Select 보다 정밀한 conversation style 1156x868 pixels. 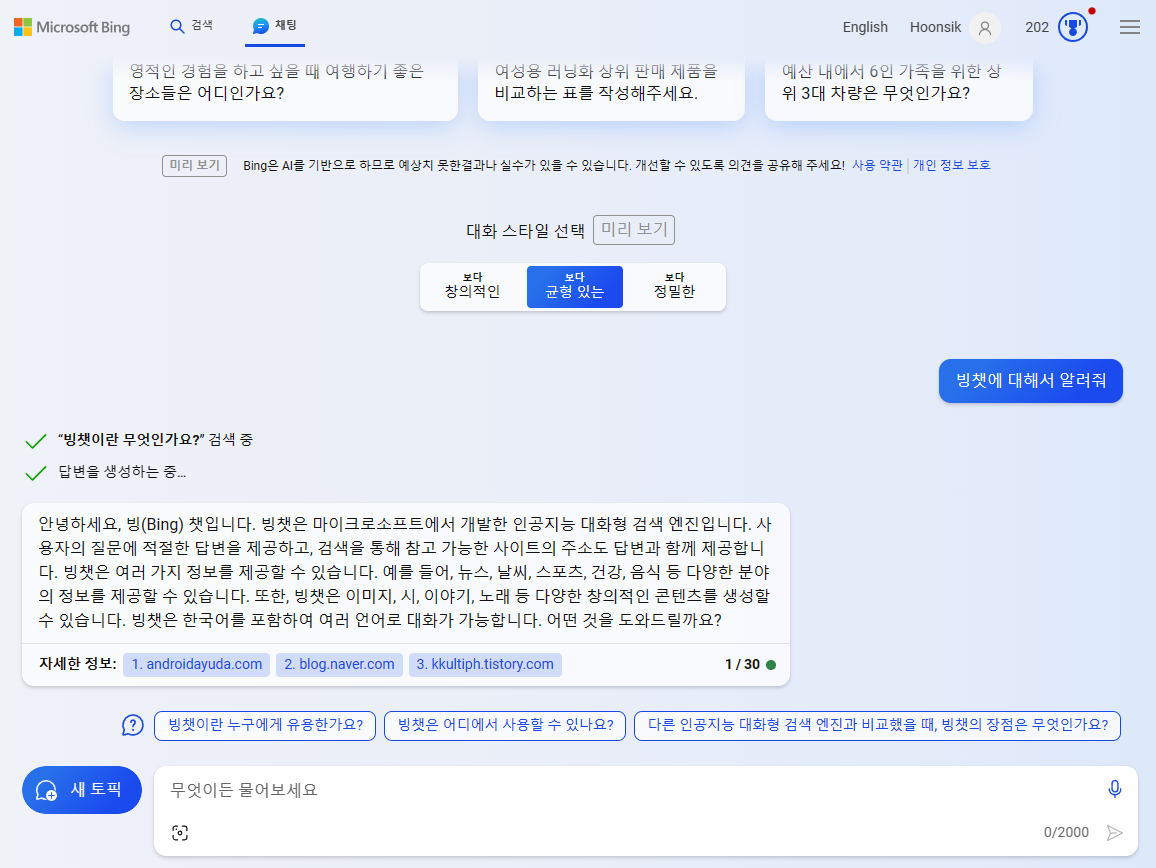click(674, 286)
